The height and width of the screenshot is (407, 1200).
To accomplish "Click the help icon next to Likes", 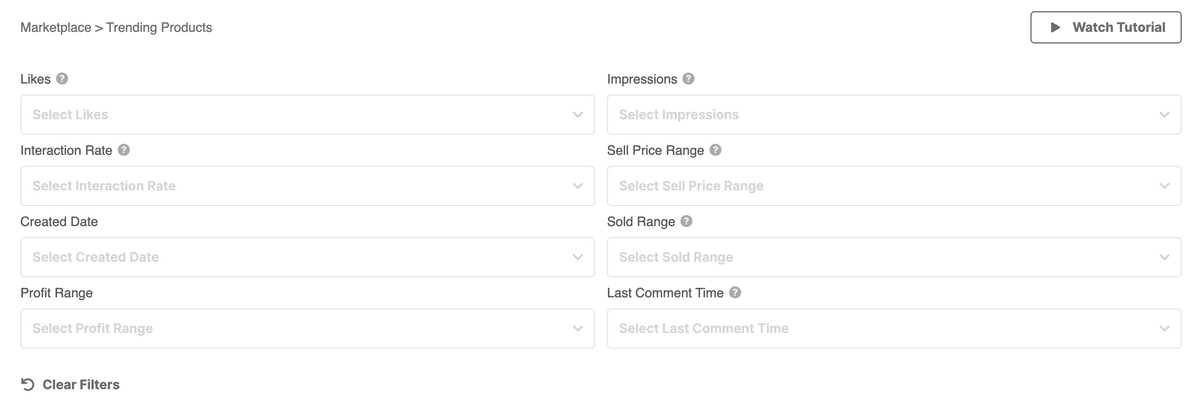I will click(x=63, y=79).
